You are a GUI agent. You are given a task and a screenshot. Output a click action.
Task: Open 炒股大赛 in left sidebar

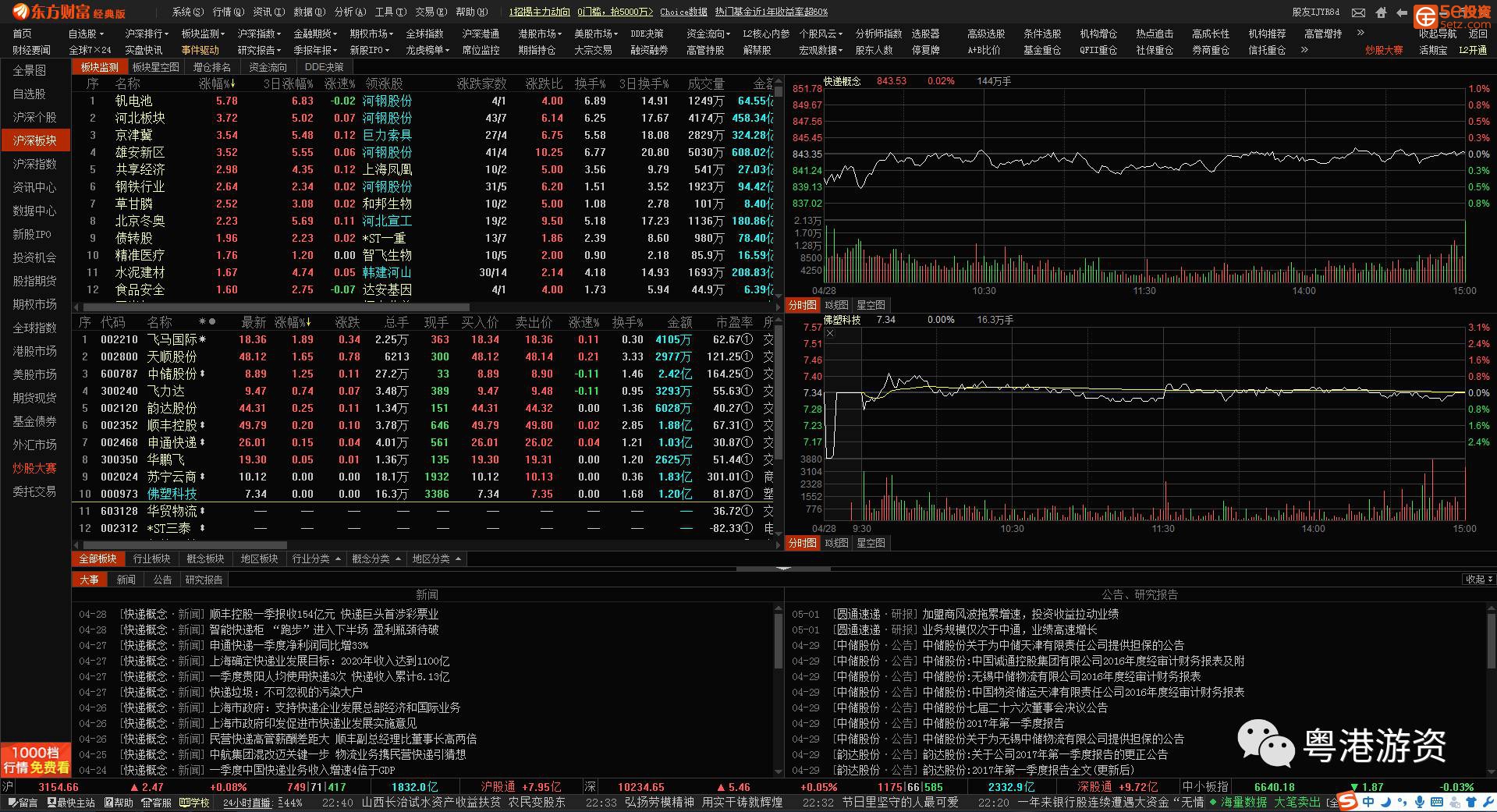click(x=35, y=468)
